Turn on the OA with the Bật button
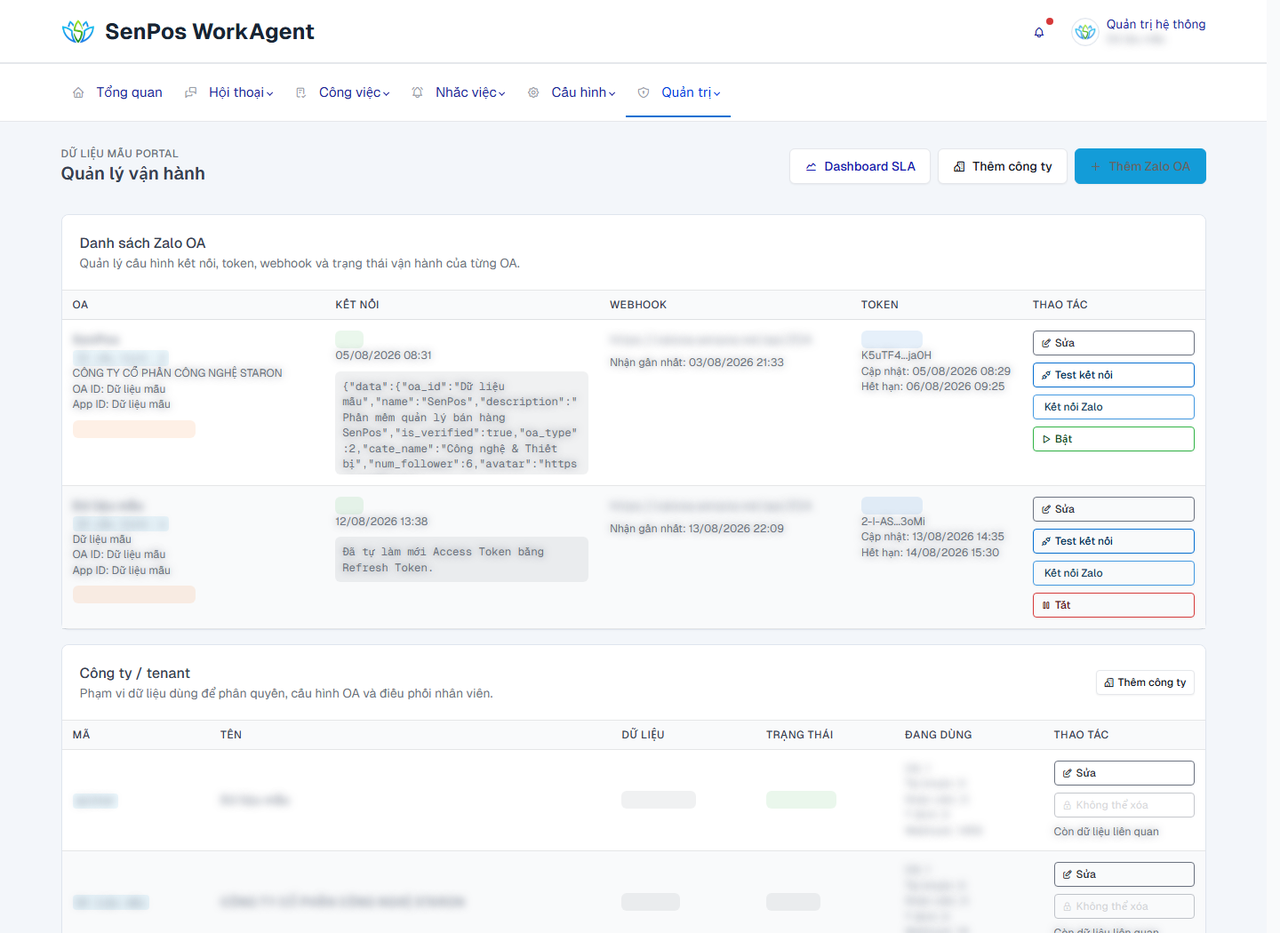Screen dimensions: 1280x933 pos(1113,439)
